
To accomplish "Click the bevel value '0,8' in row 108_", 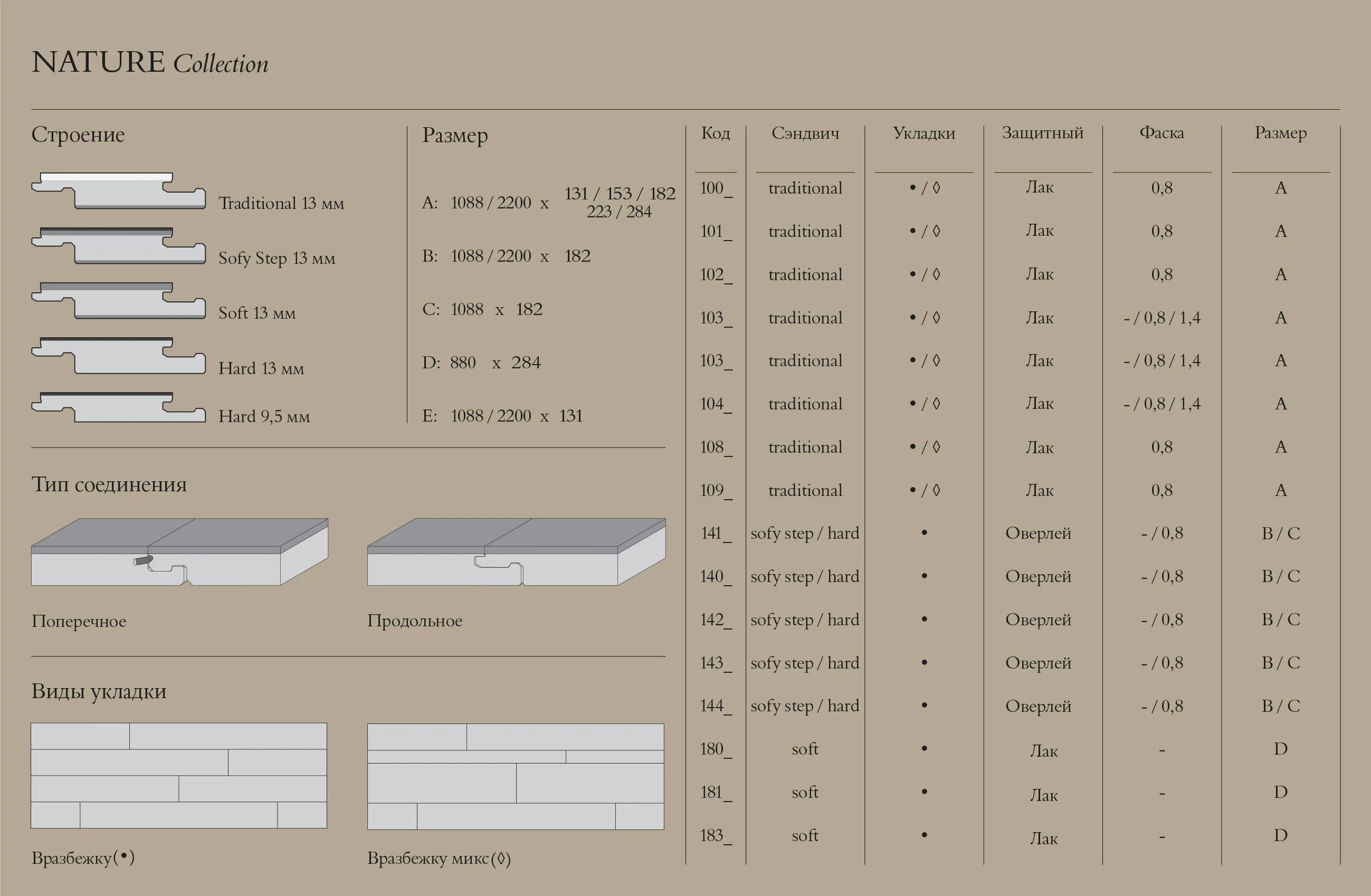I will coord(1162,447).
